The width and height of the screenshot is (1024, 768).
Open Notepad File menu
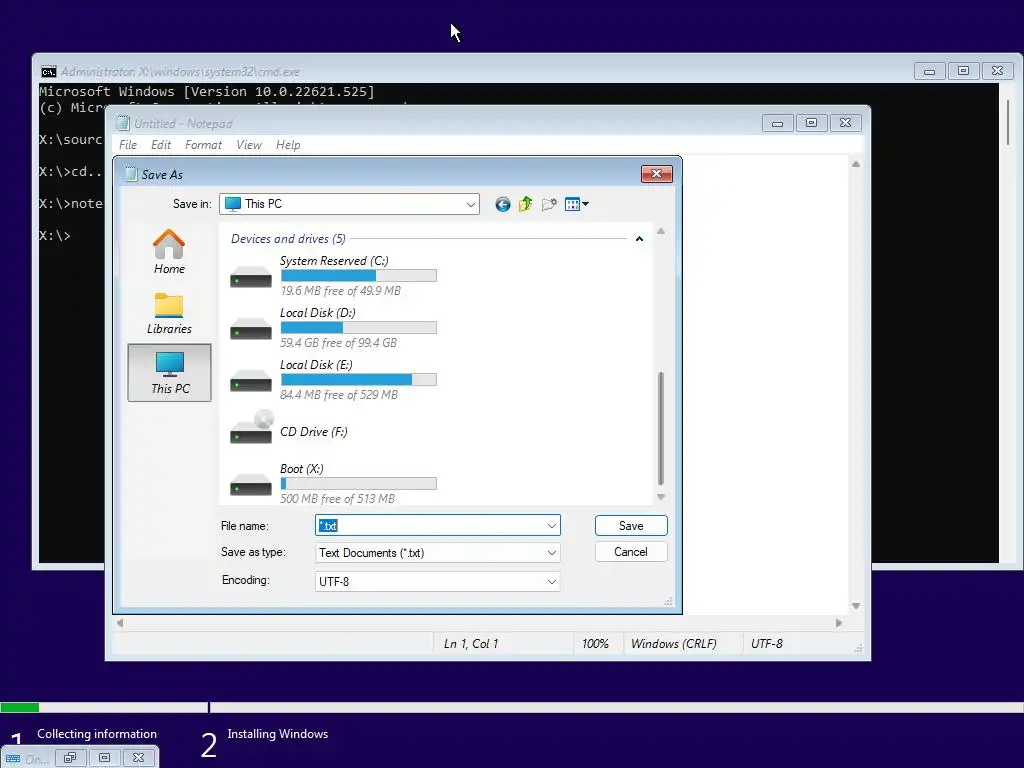(x=128, y=145)
